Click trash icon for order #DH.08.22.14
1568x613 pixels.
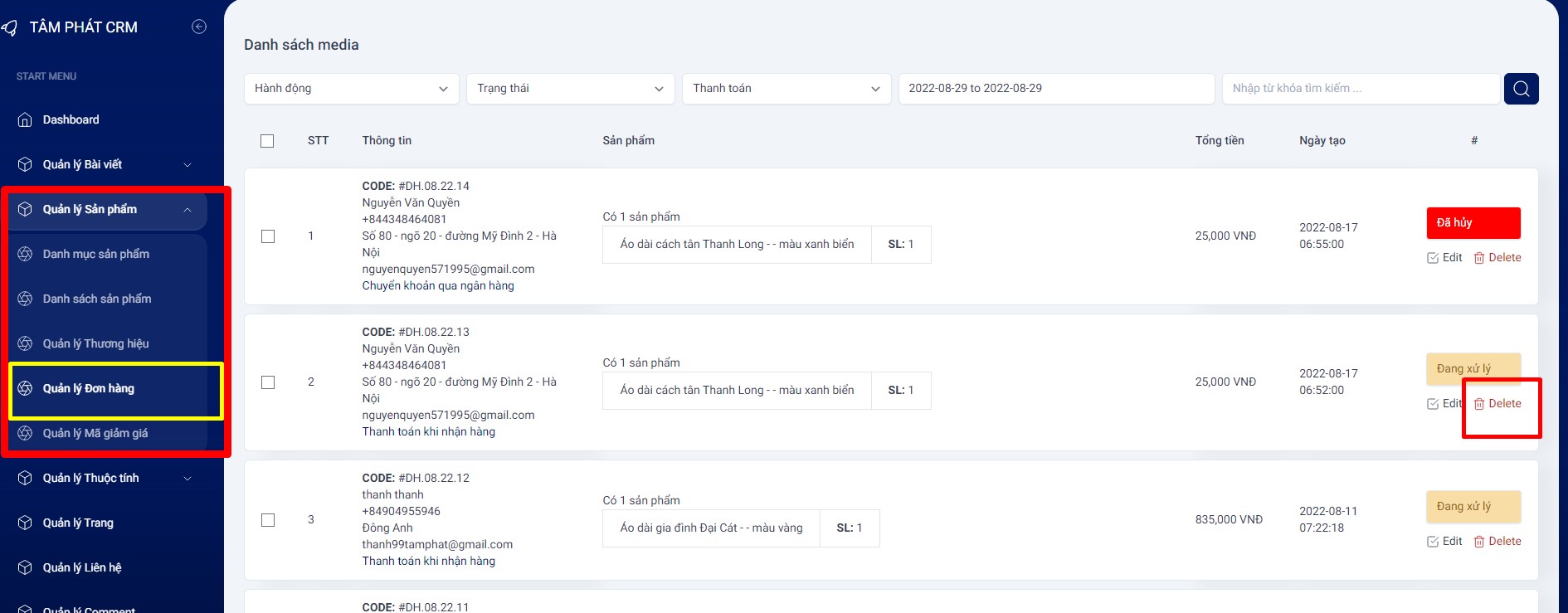coord(1478,258)
